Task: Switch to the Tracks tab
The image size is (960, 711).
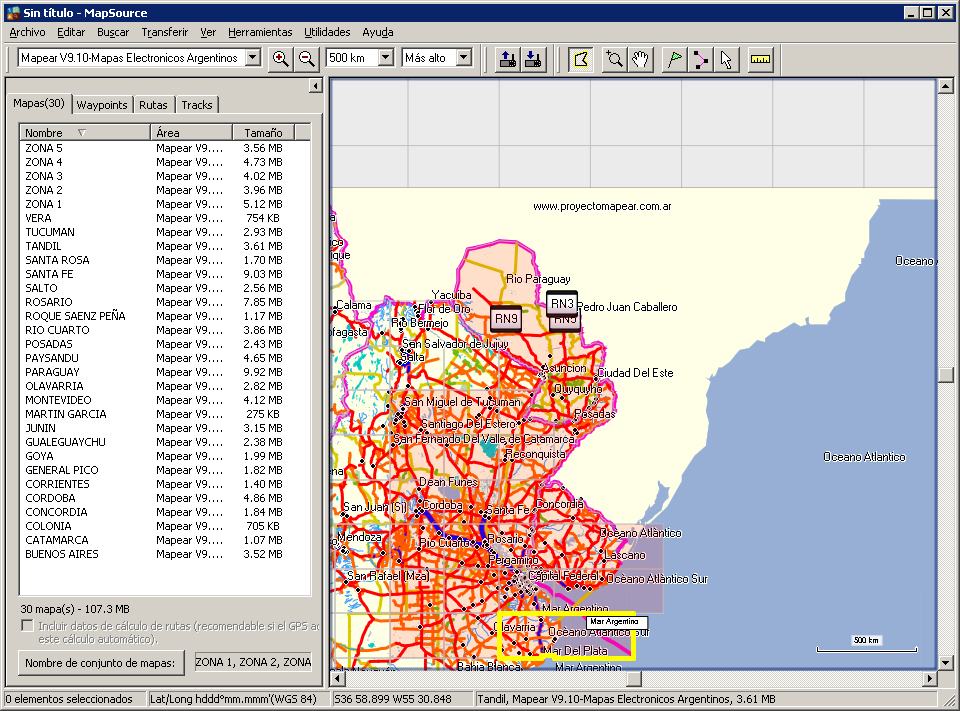Action: [197, 105]
